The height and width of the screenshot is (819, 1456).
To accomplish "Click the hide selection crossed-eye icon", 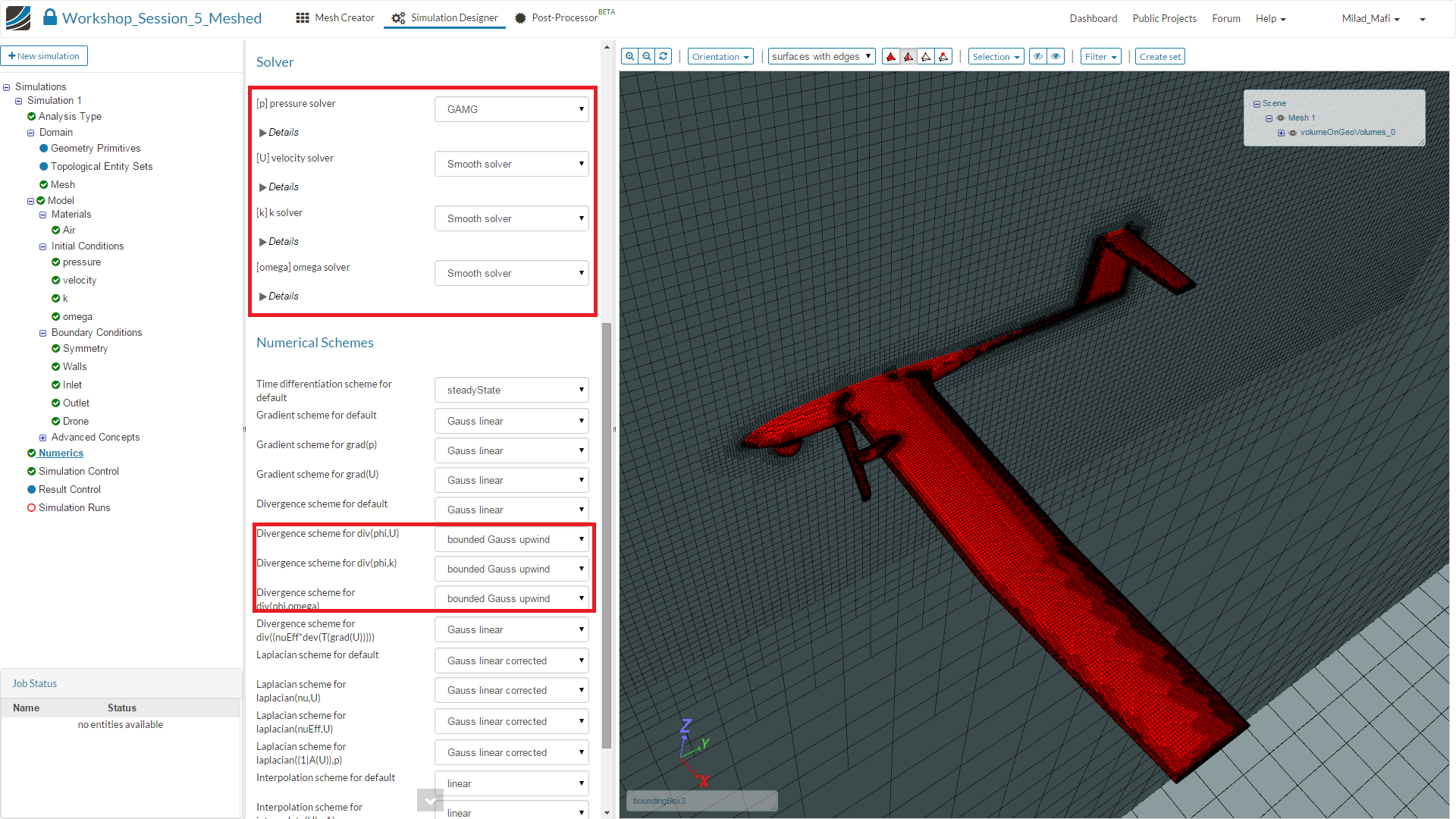I will 1038,56.
